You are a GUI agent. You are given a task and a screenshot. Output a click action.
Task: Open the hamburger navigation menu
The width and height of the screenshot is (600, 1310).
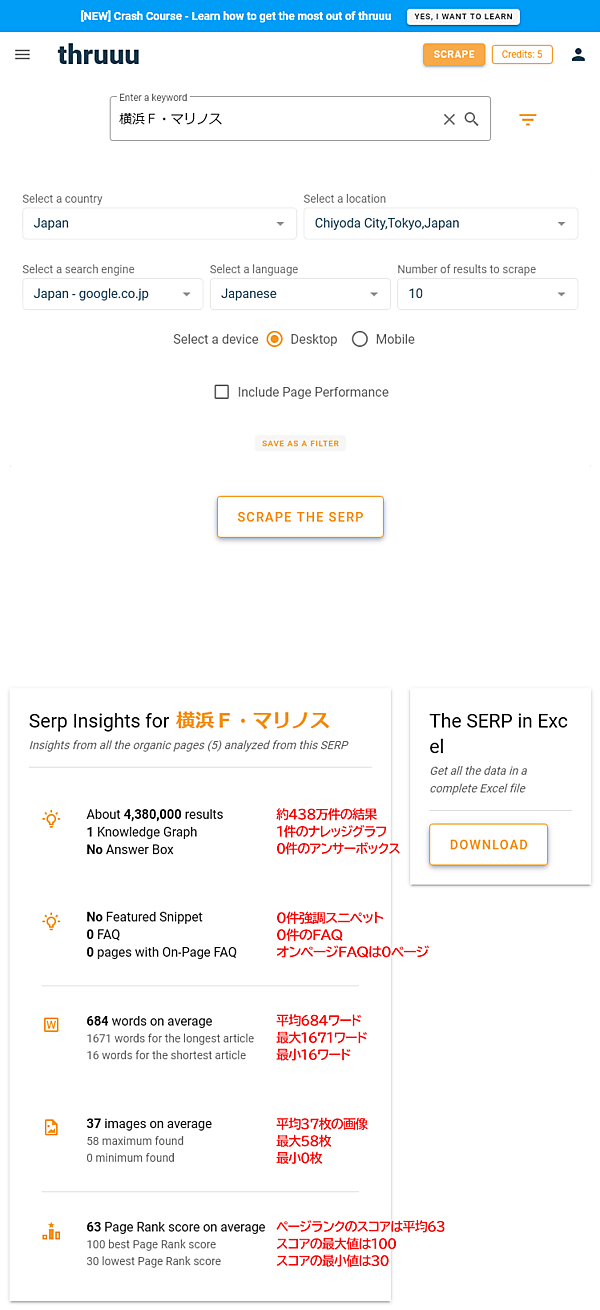[23, 55]
